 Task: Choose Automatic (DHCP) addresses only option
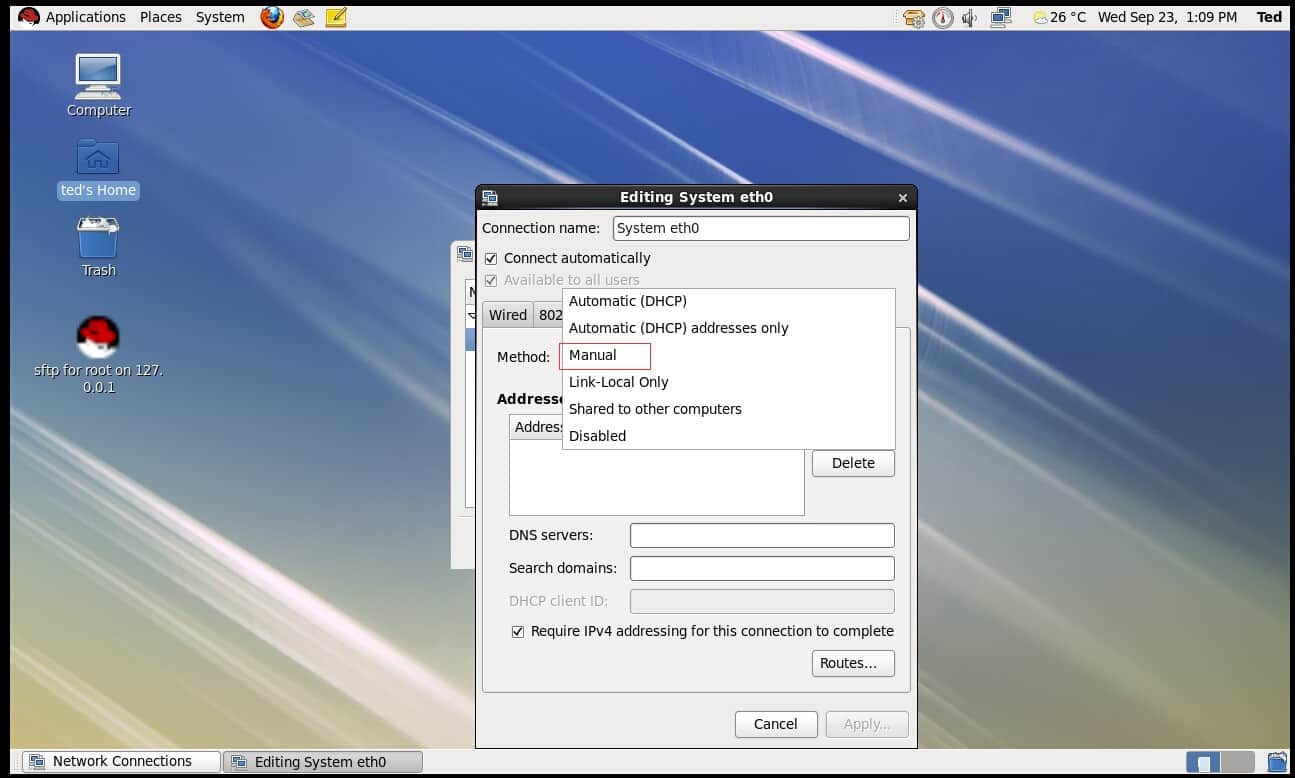[678, 328]
